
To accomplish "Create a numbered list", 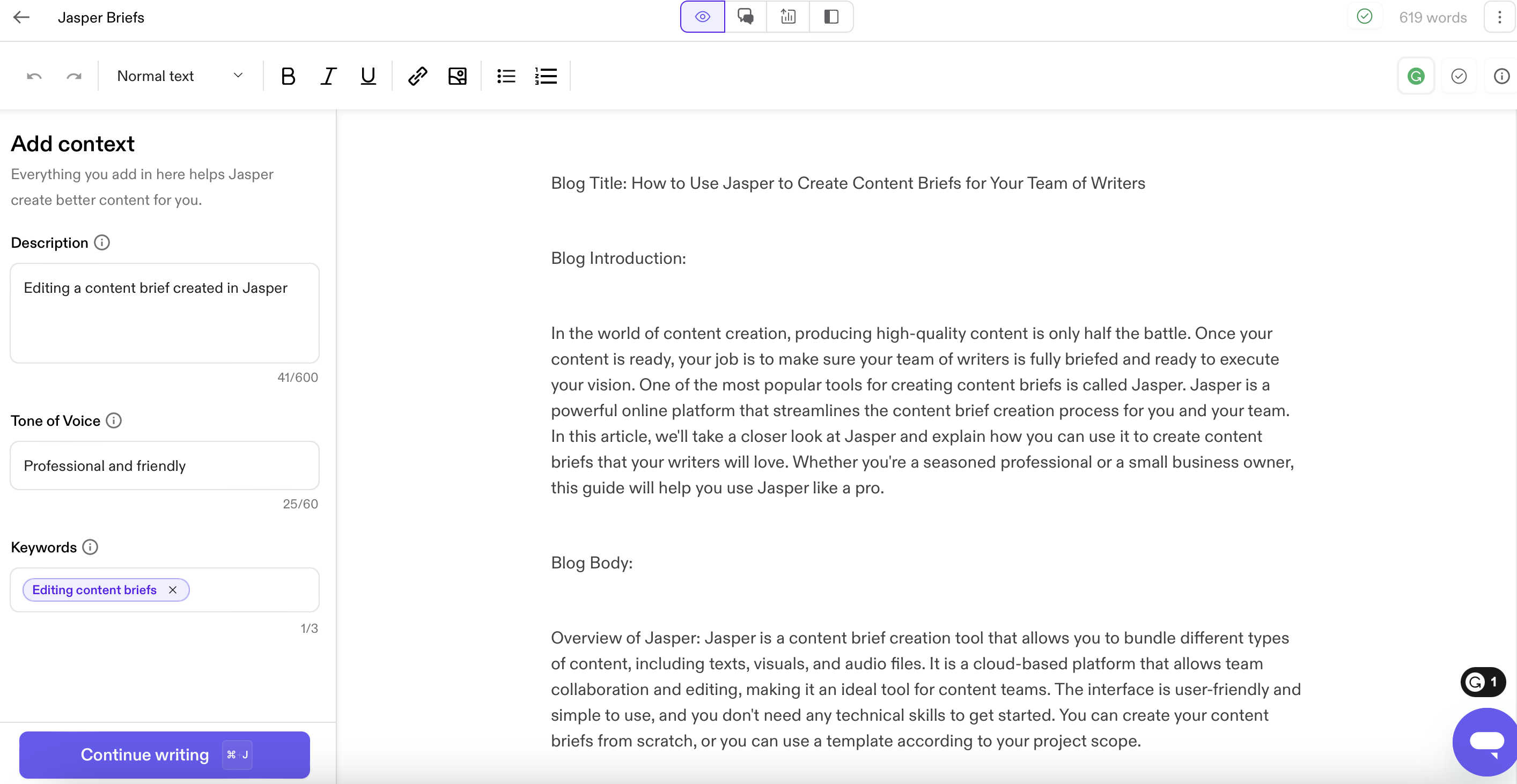I will tap(546, 76).
